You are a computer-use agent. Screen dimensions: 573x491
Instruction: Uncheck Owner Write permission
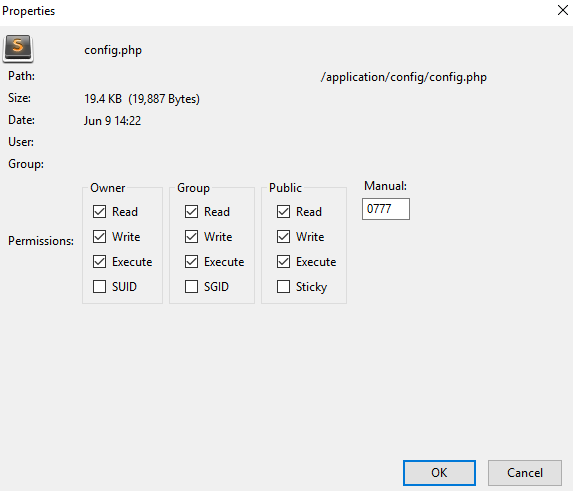click(x=99, y=237)
